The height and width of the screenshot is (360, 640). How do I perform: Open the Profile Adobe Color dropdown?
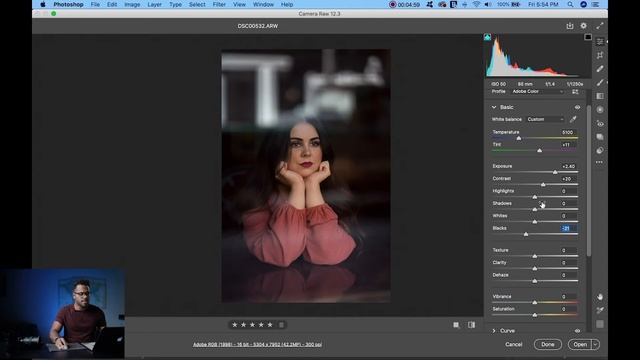[538, 92]
